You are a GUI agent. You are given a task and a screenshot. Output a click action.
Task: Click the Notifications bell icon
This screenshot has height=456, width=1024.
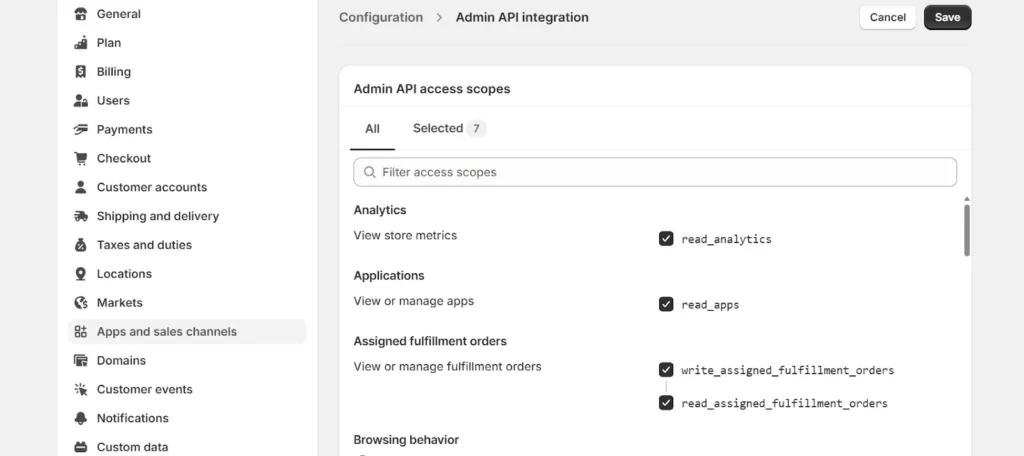(81, 418)
